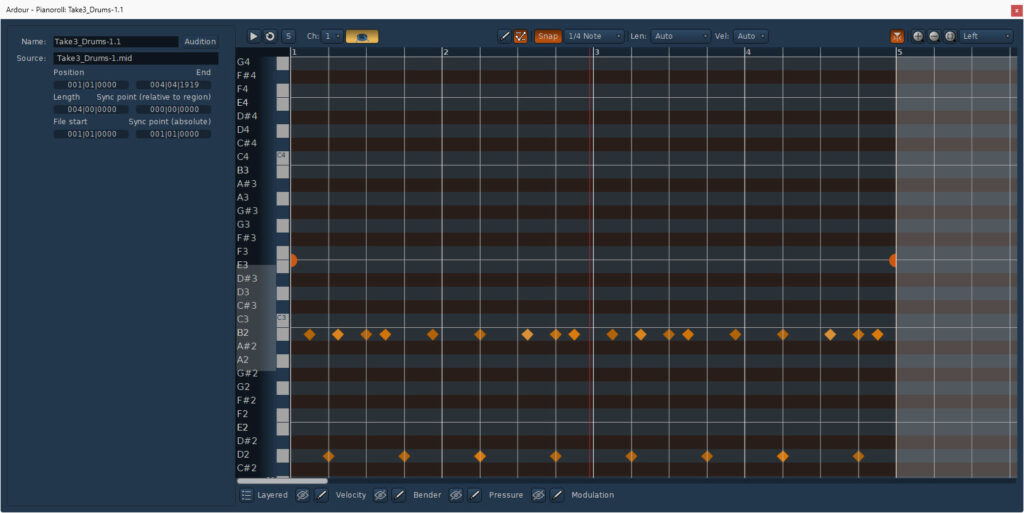
Task: Toggle the Snap button
Action: (x=548, y=36)
